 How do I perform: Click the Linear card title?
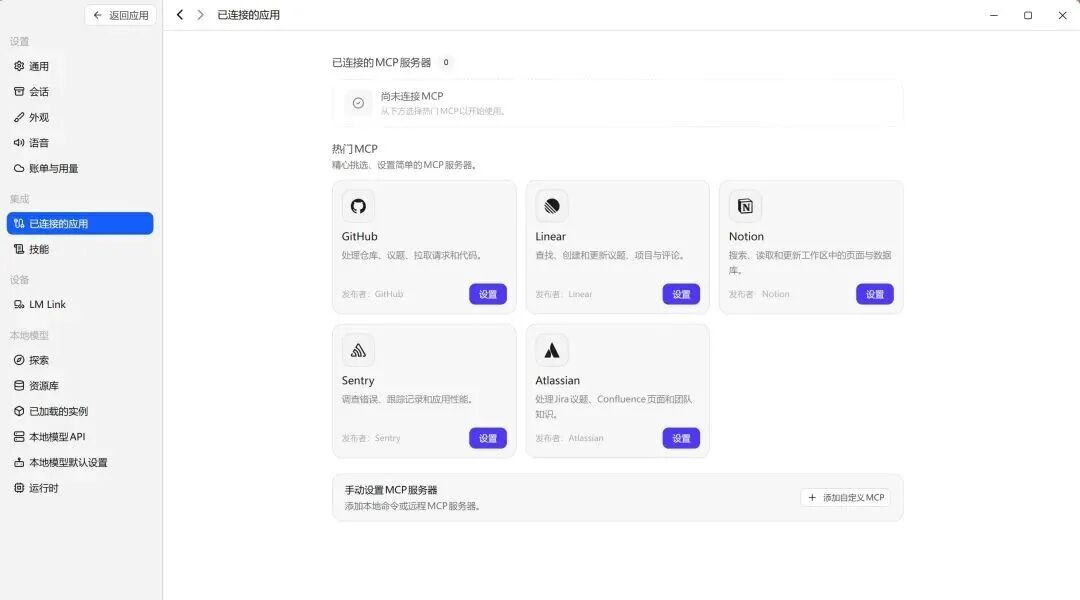550,236
